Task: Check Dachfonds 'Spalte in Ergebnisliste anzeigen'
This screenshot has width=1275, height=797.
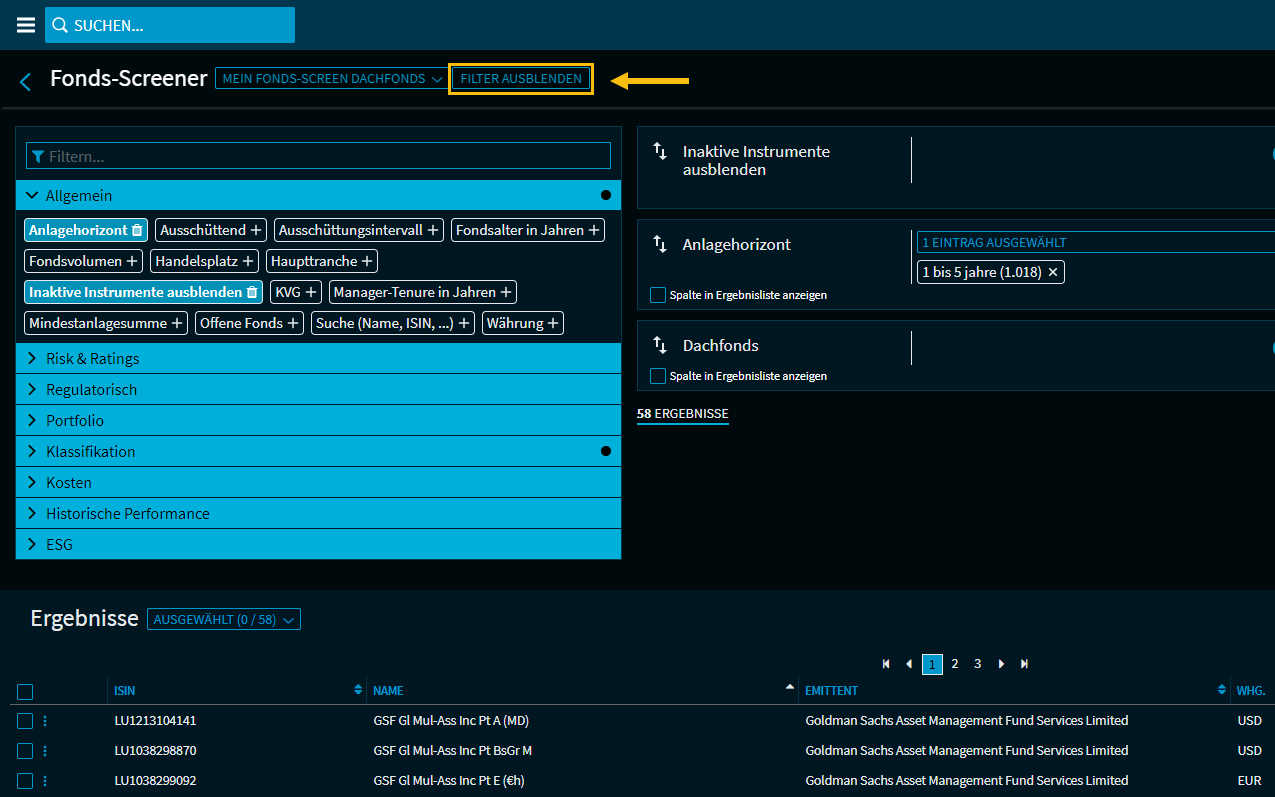Action: coord(657,376)
